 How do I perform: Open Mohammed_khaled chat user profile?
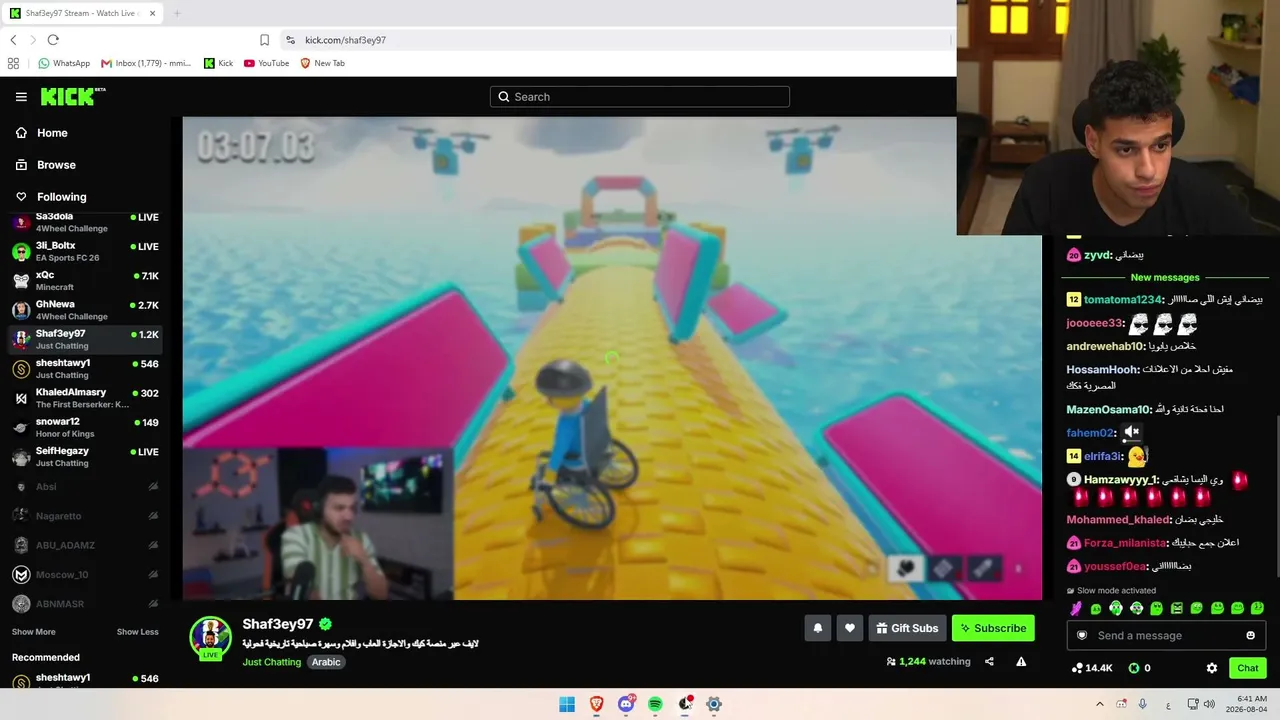coord(1118,520)
